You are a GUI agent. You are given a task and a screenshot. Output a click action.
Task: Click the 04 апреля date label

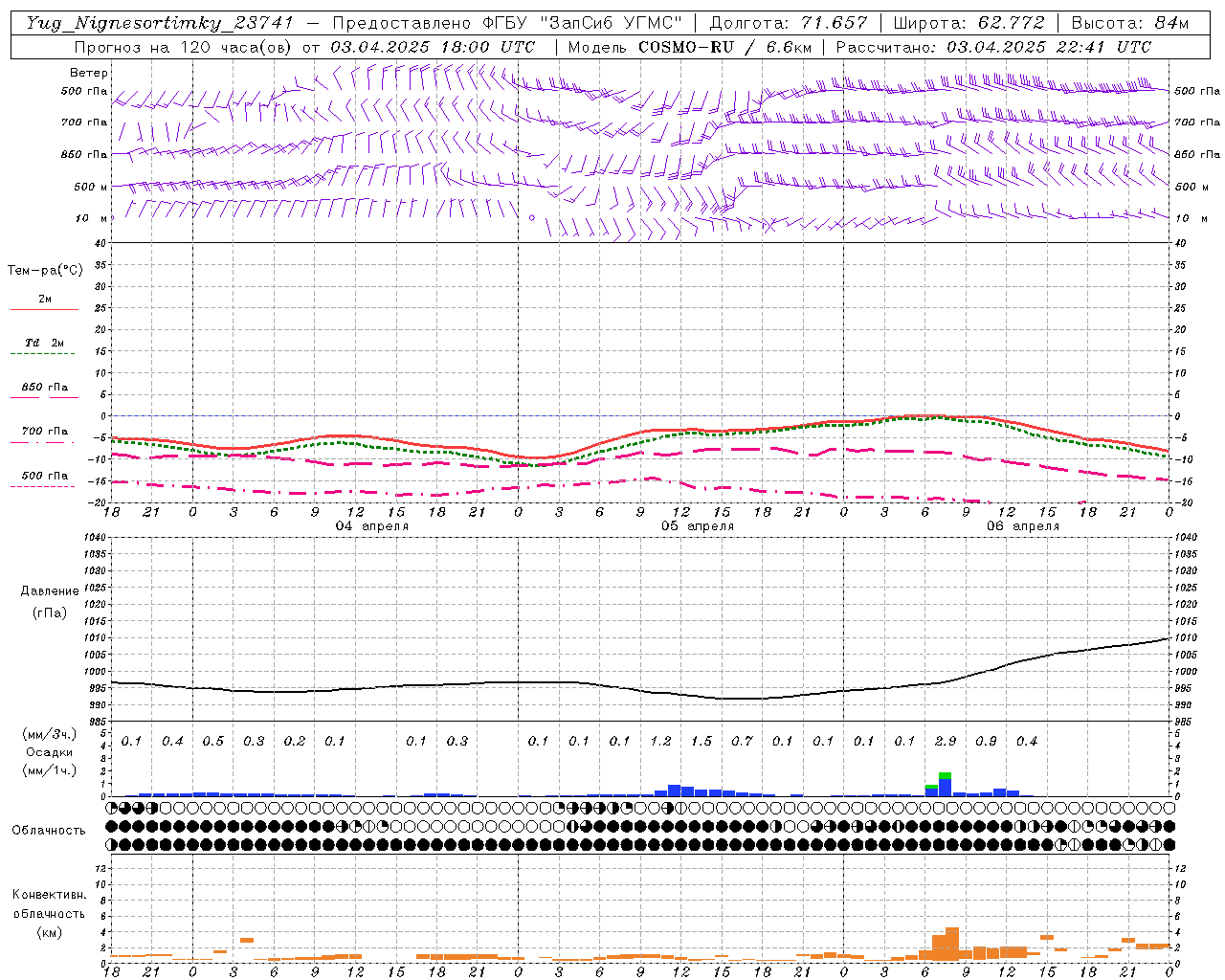(372, 526)
